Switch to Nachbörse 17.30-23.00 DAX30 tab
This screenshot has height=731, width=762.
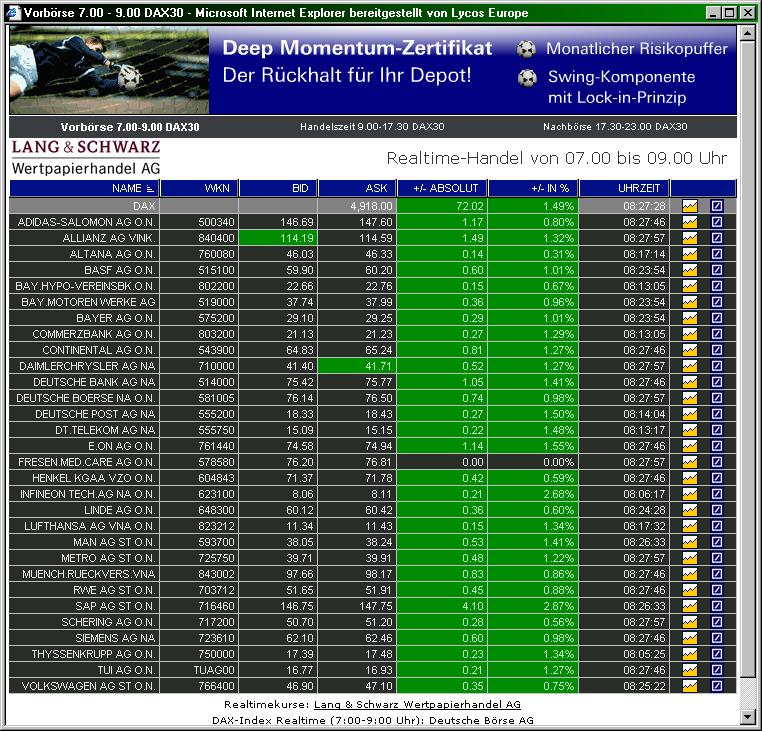click(x=615, y=127)
